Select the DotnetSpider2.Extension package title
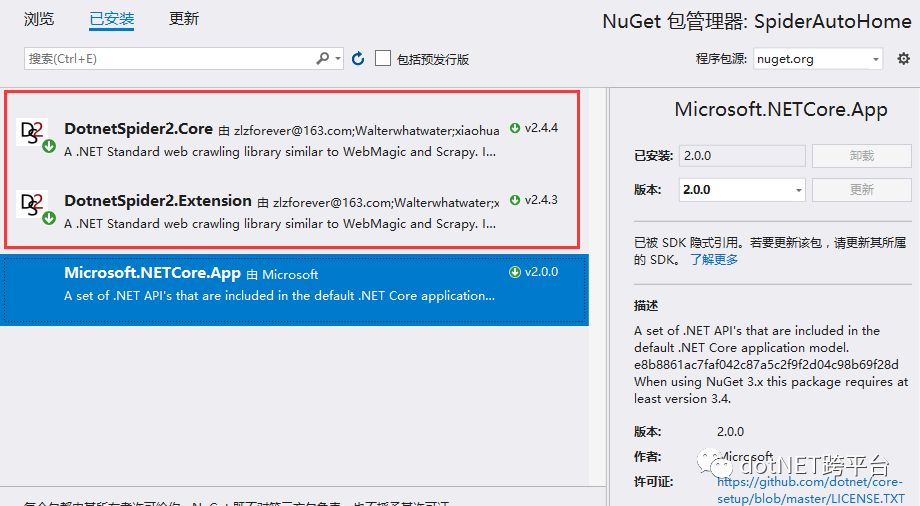The width and height of the screenshot is (920, 506). point(158,201)
